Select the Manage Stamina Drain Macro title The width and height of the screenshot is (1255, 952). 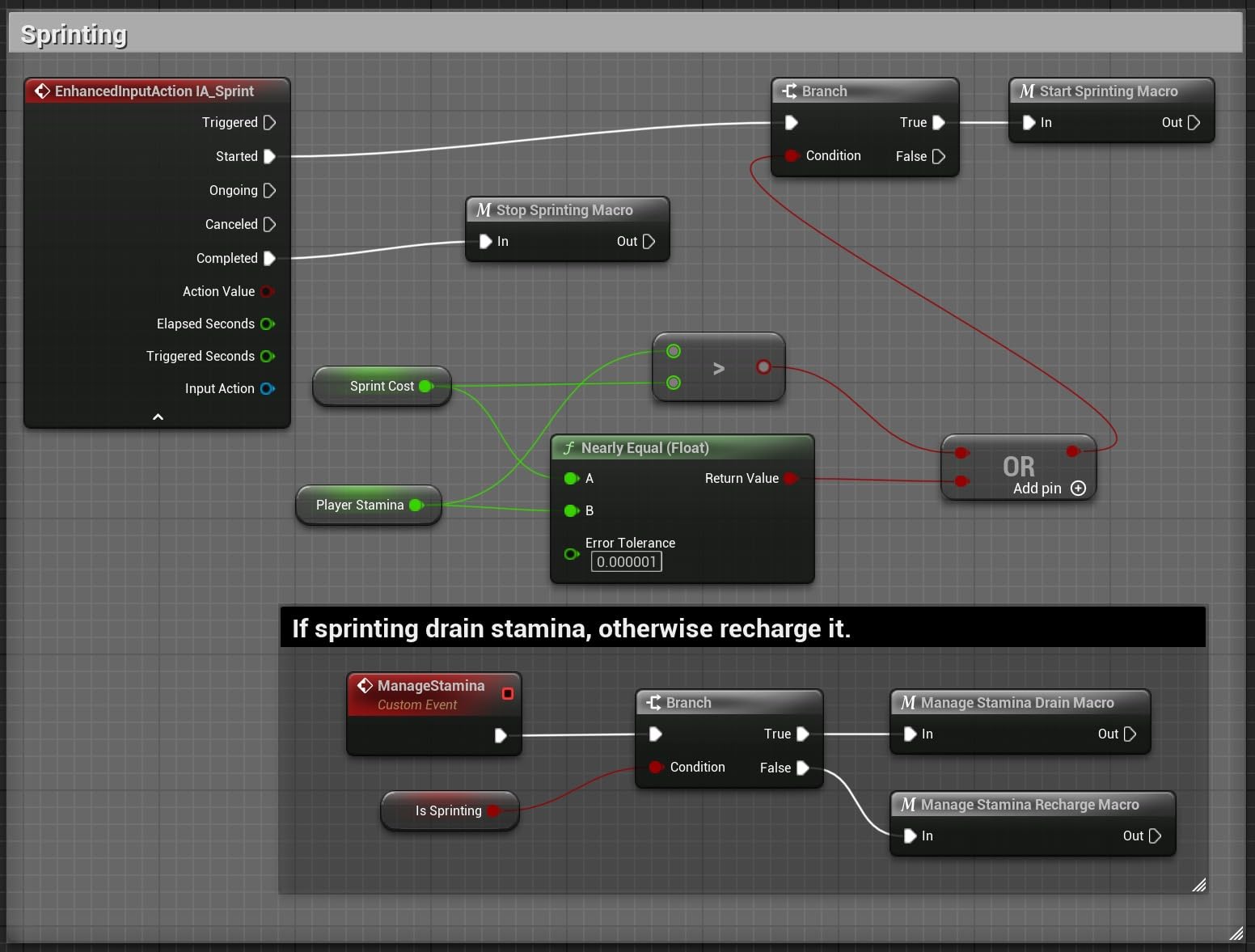click(1017, 702)
